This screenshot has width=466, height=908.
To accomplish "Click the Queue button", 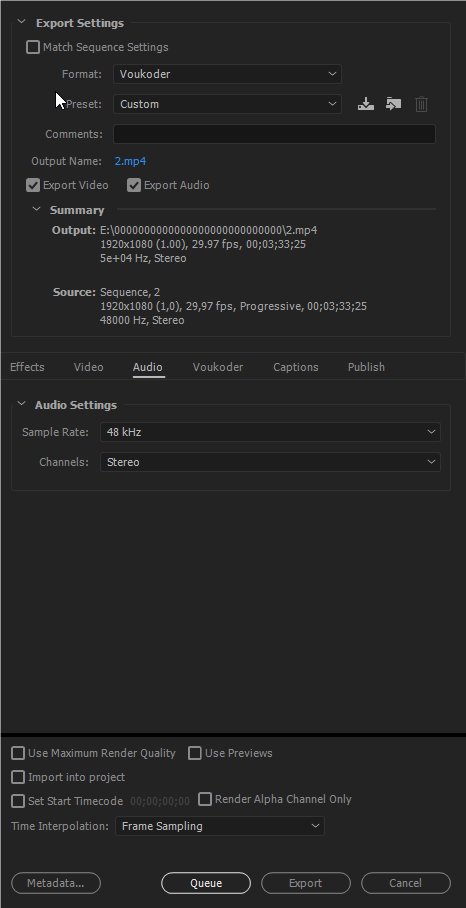I will point(206,883).
